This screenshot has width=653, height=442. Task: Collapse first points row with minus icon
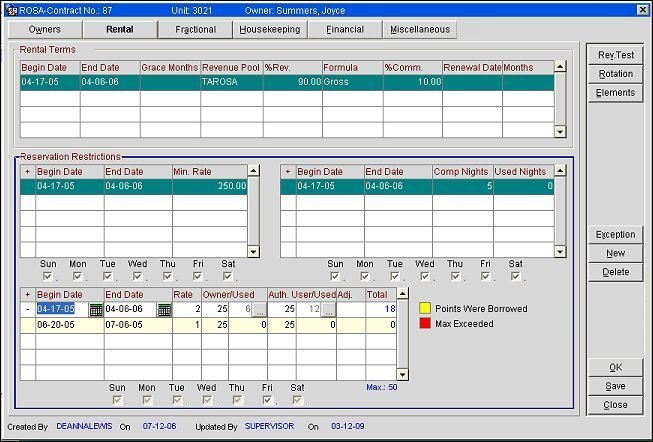pos(27,310)
